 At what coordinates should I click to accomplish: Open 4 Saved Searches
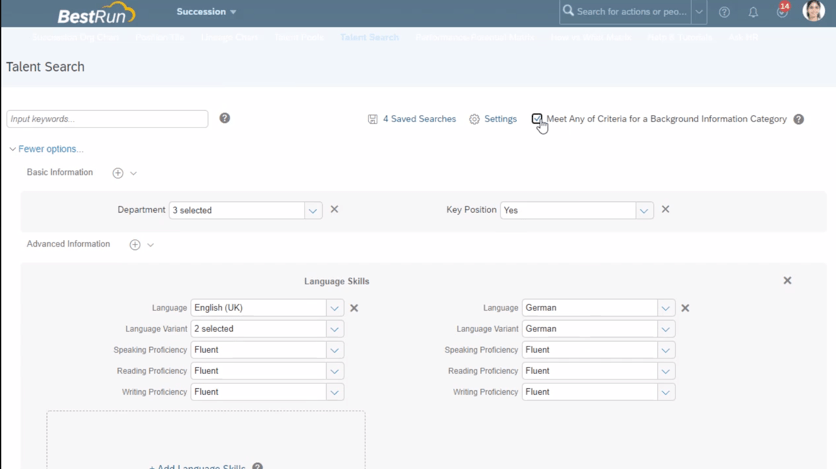[412, 119]
